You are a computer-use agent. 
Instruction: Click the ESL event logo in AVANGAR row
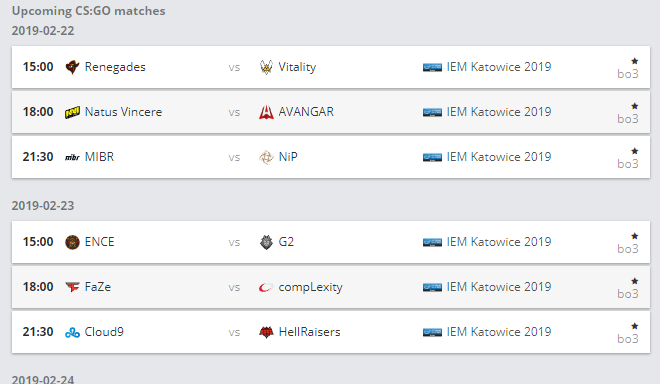pos(432,112)
